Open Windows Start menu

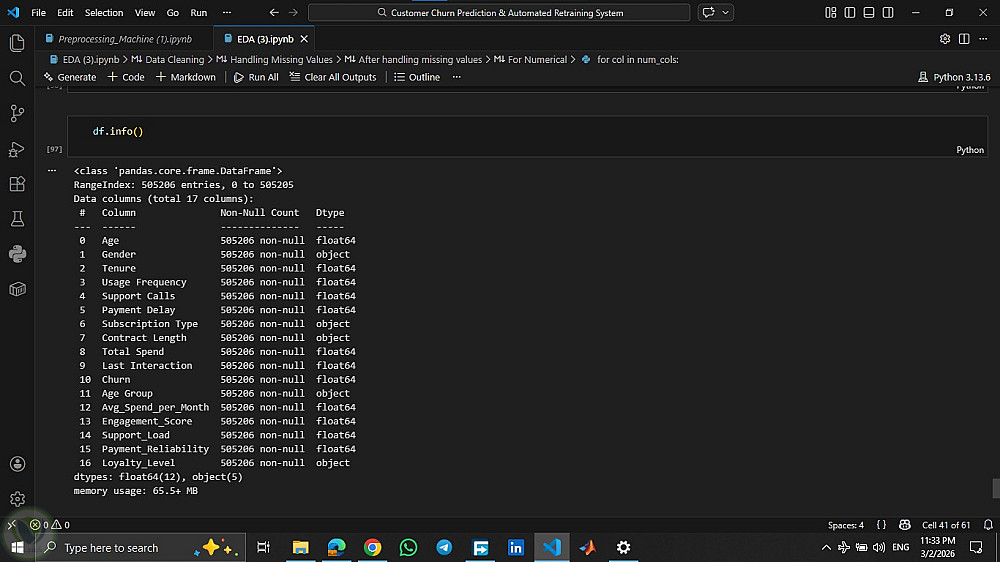coord(17,547)
